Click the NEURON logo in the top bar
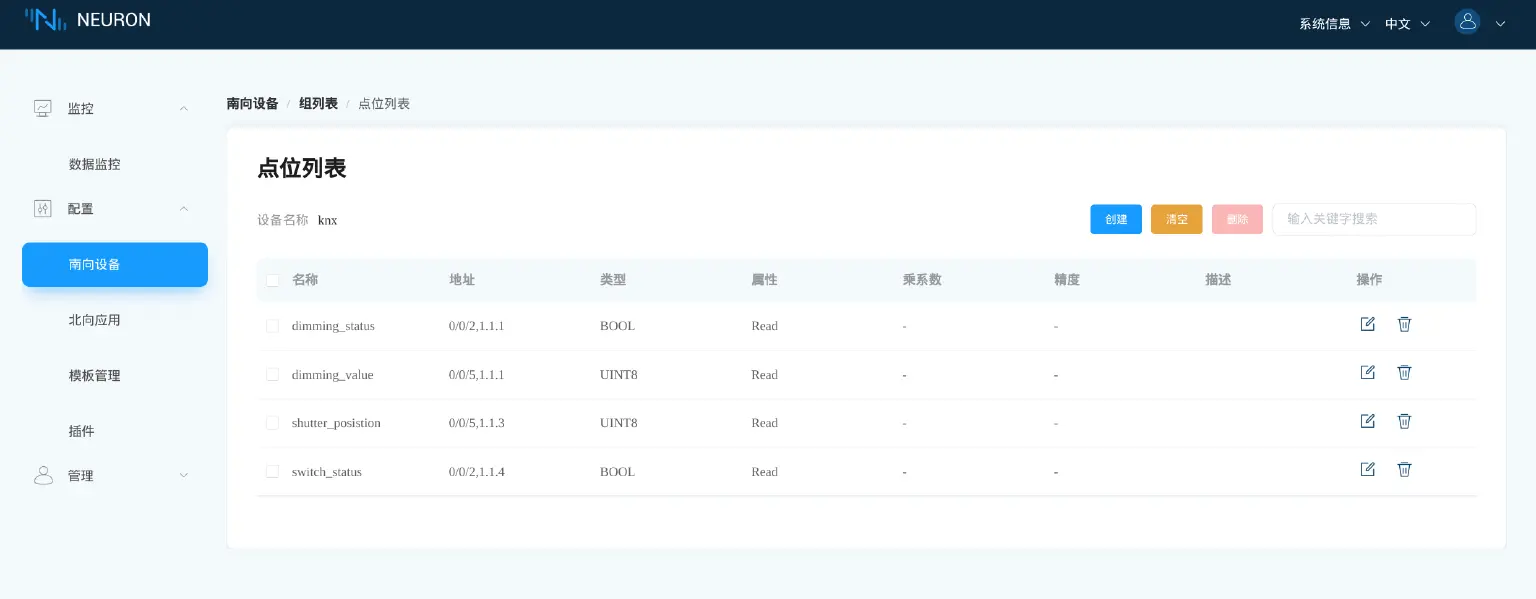The height and width of the screenshot is (599, 1536). click(88, 20)
